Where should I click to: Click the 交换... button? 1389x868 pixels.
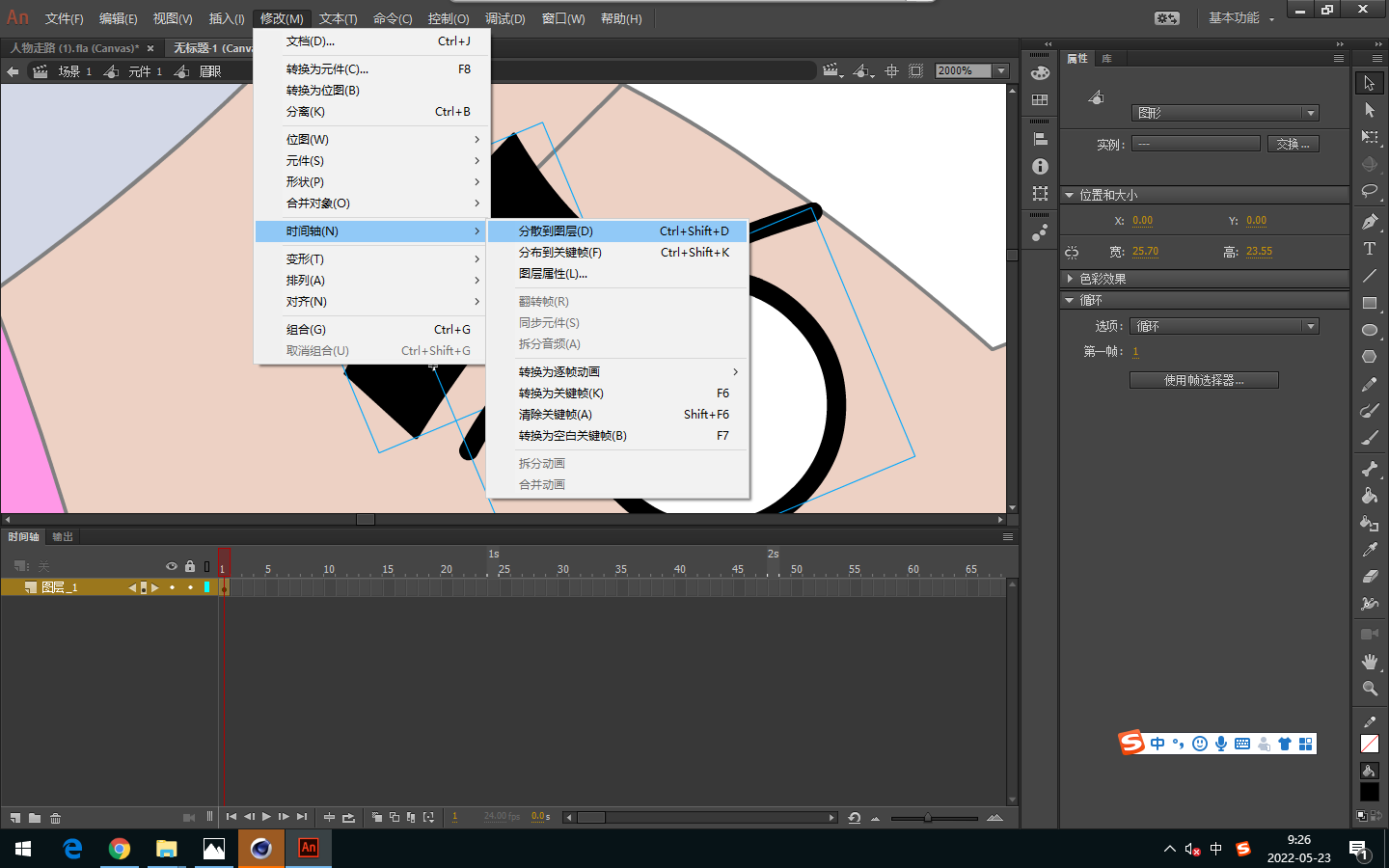point(1292,144)
